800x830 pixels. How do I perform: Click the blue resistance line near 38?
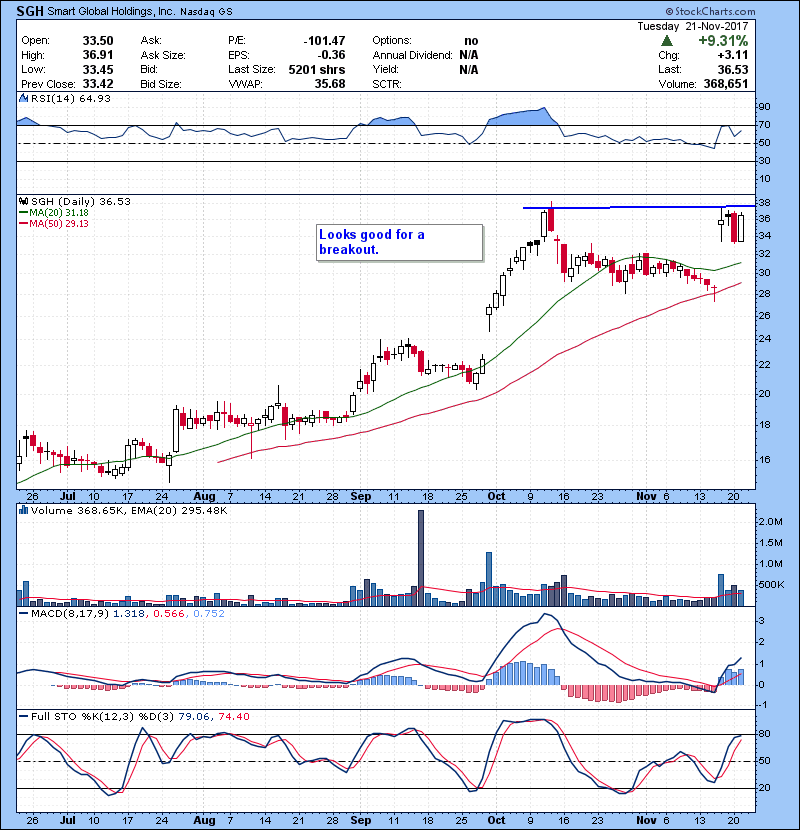(639, 207)
